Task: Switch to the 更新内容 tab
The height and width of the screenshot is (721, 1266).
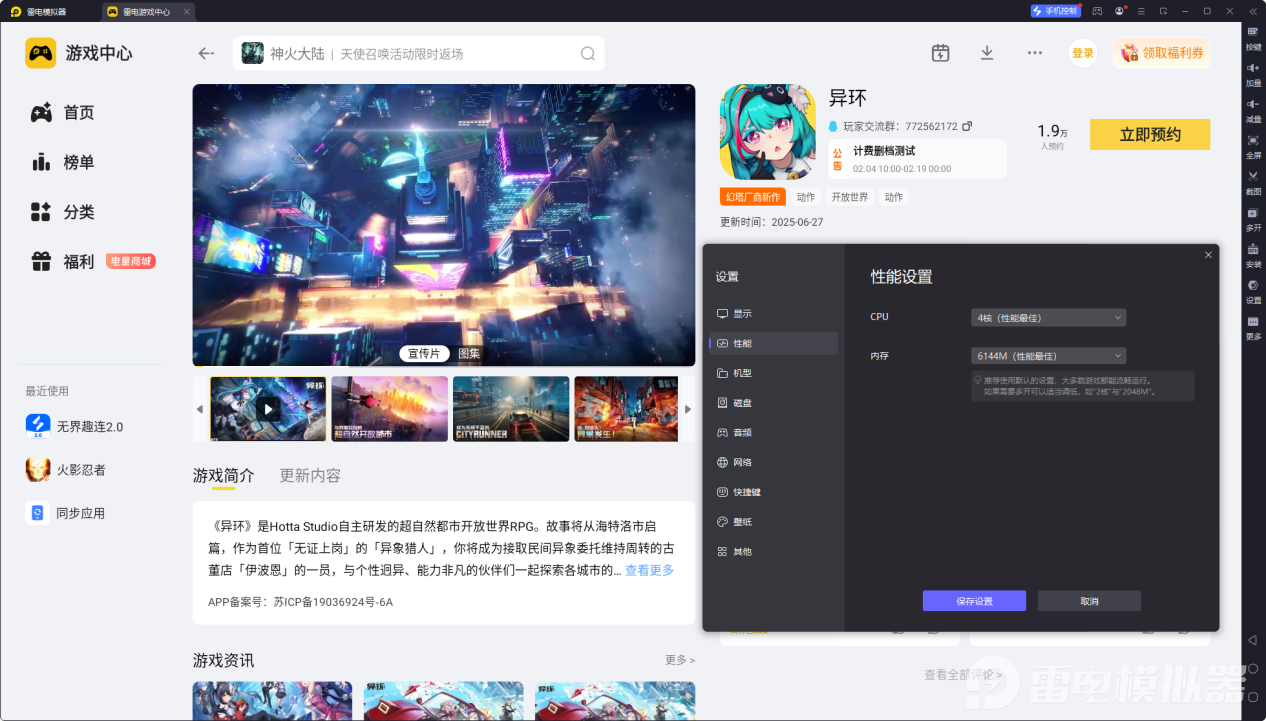Action: tap(310, 475)
